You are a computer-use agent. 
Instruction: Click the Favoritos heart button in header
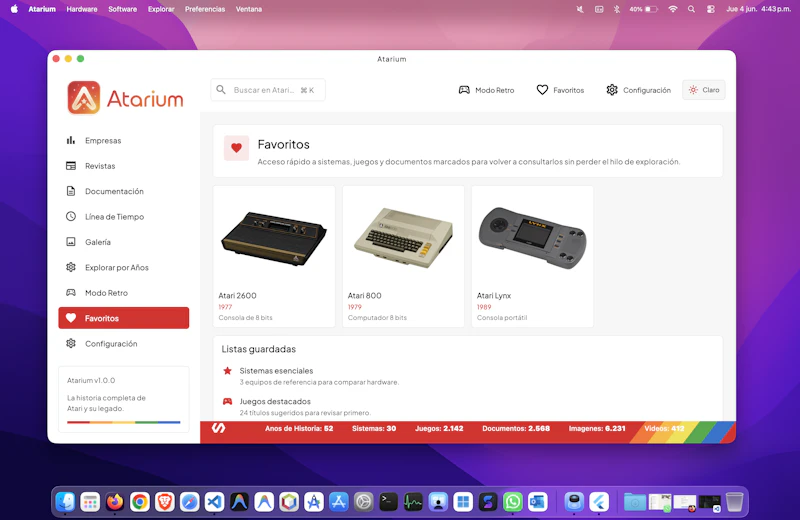560,90
